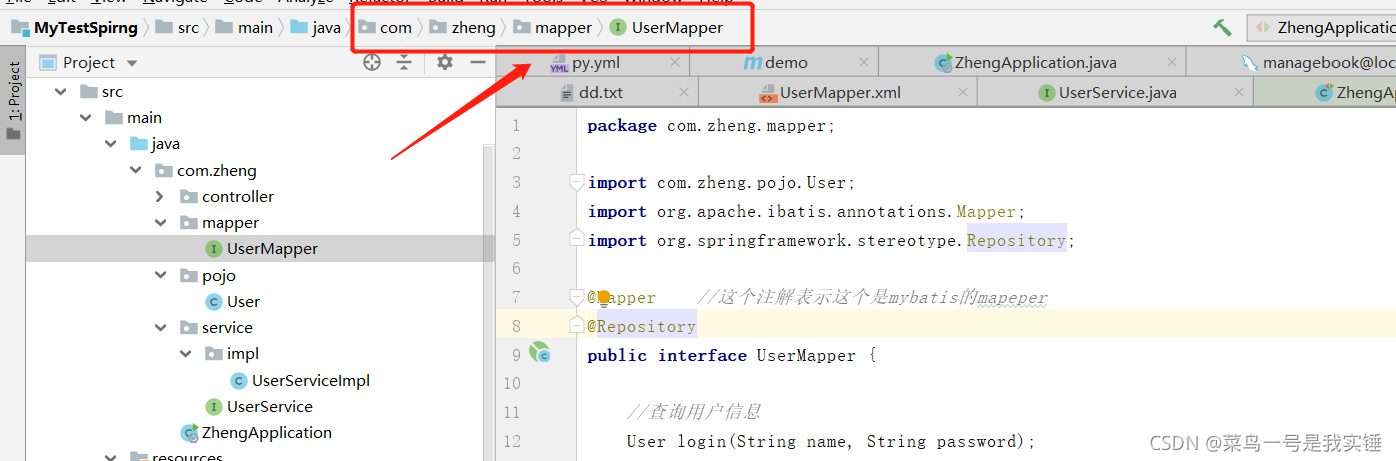
Task: Switch to the py.yml tab
Action: point(595,62)
